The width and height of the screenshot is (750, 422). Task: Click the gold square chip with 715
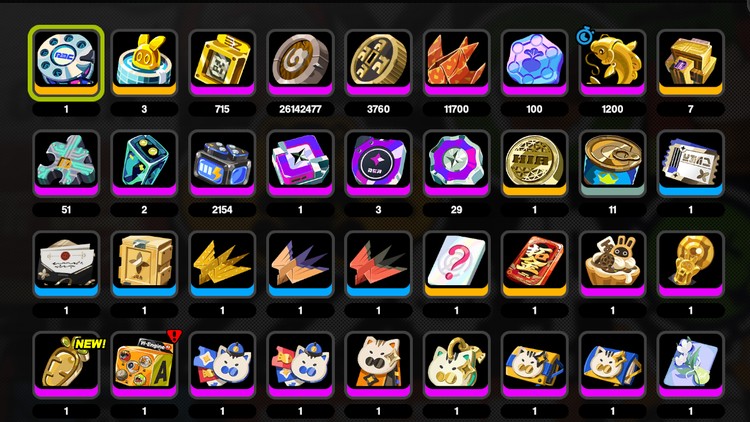click(222, 63)
